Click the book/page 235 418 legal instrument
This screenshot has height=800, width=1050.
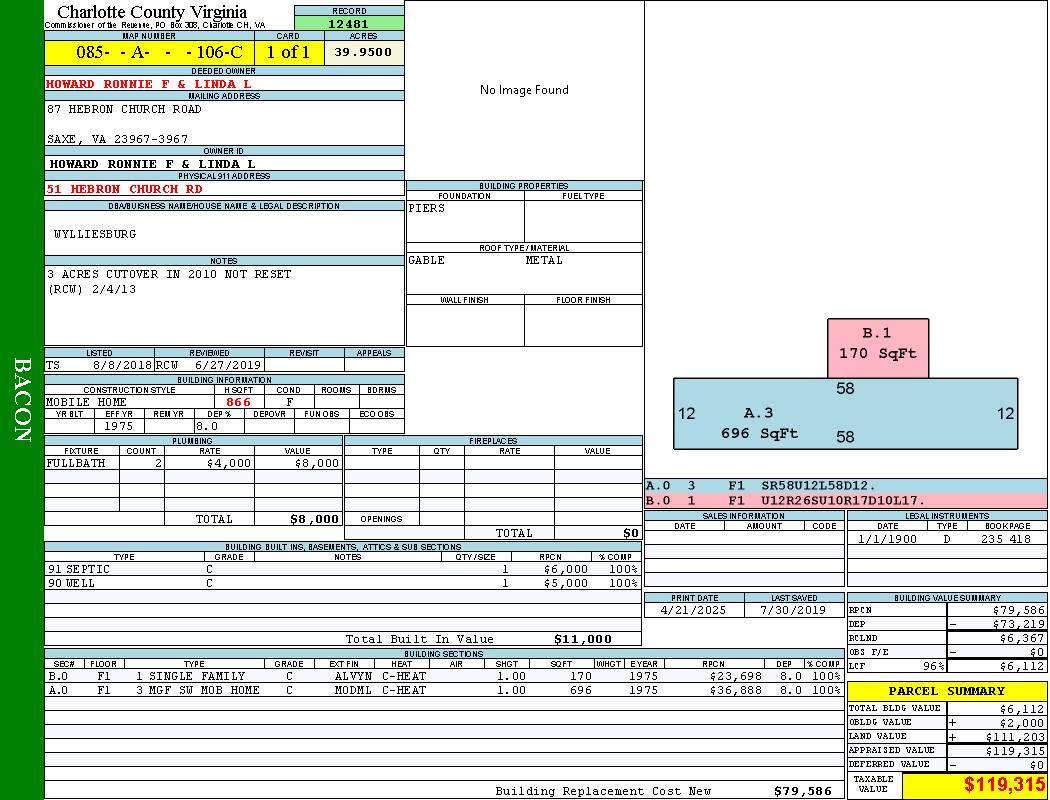pyautogui.click(x=1005, y=539)
